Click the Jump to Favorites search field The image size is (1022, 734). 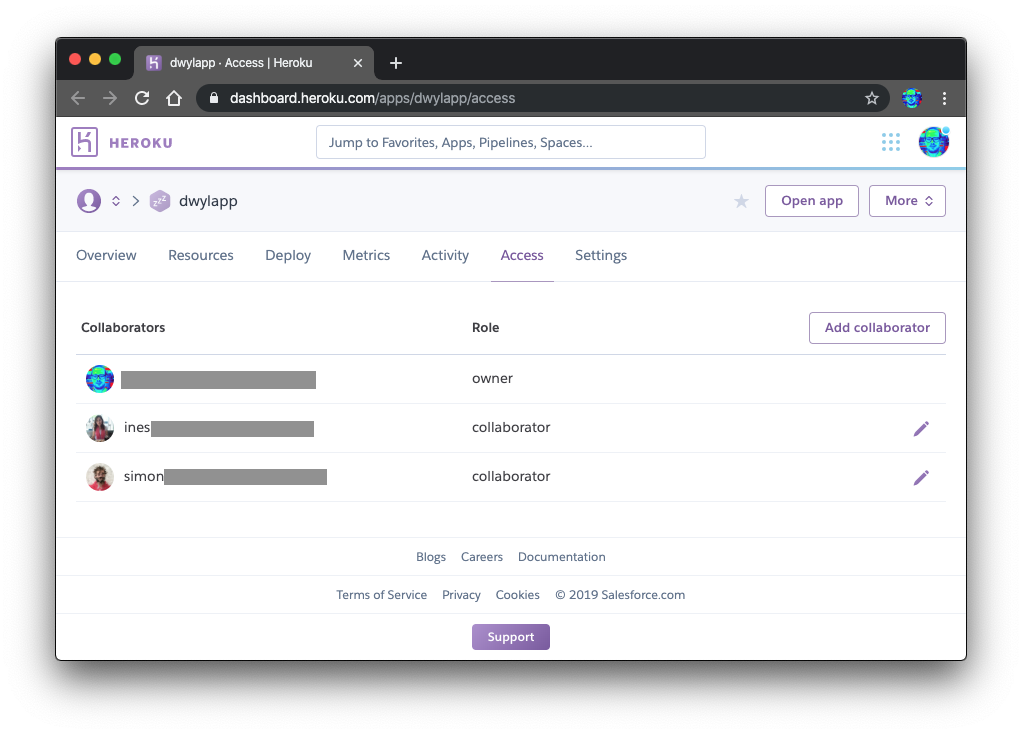(510, 141)
